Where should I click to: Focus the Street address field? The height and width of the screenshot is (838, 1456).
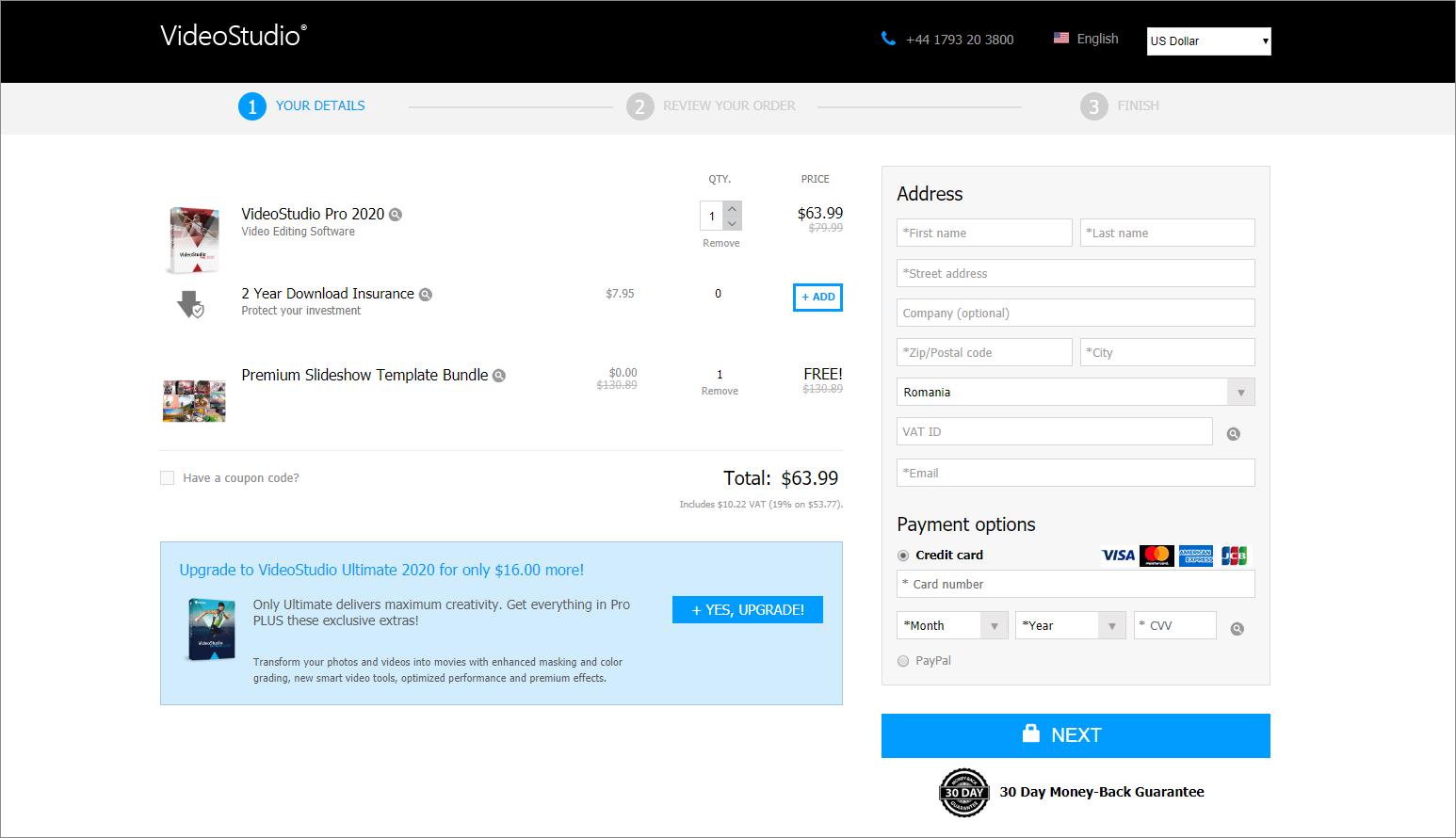coord(1076,273)
